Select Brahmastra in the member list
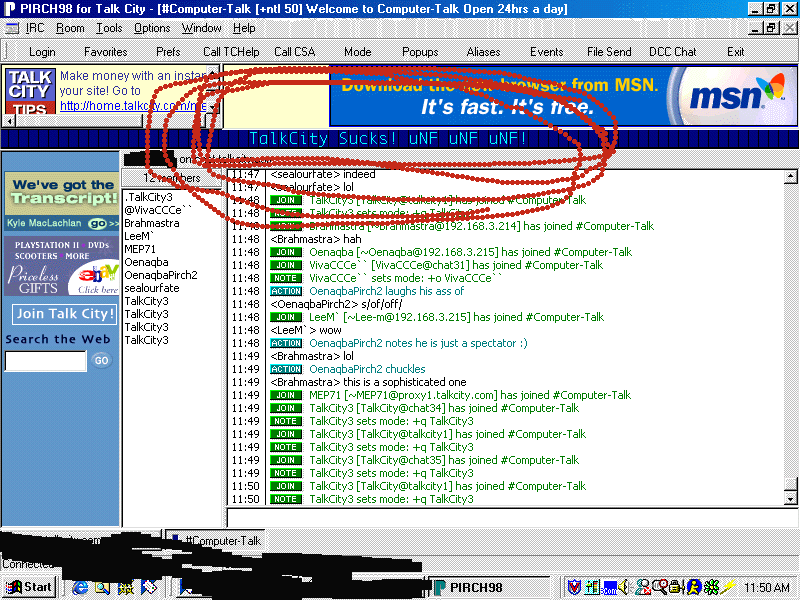 click(x=152, y=223)
